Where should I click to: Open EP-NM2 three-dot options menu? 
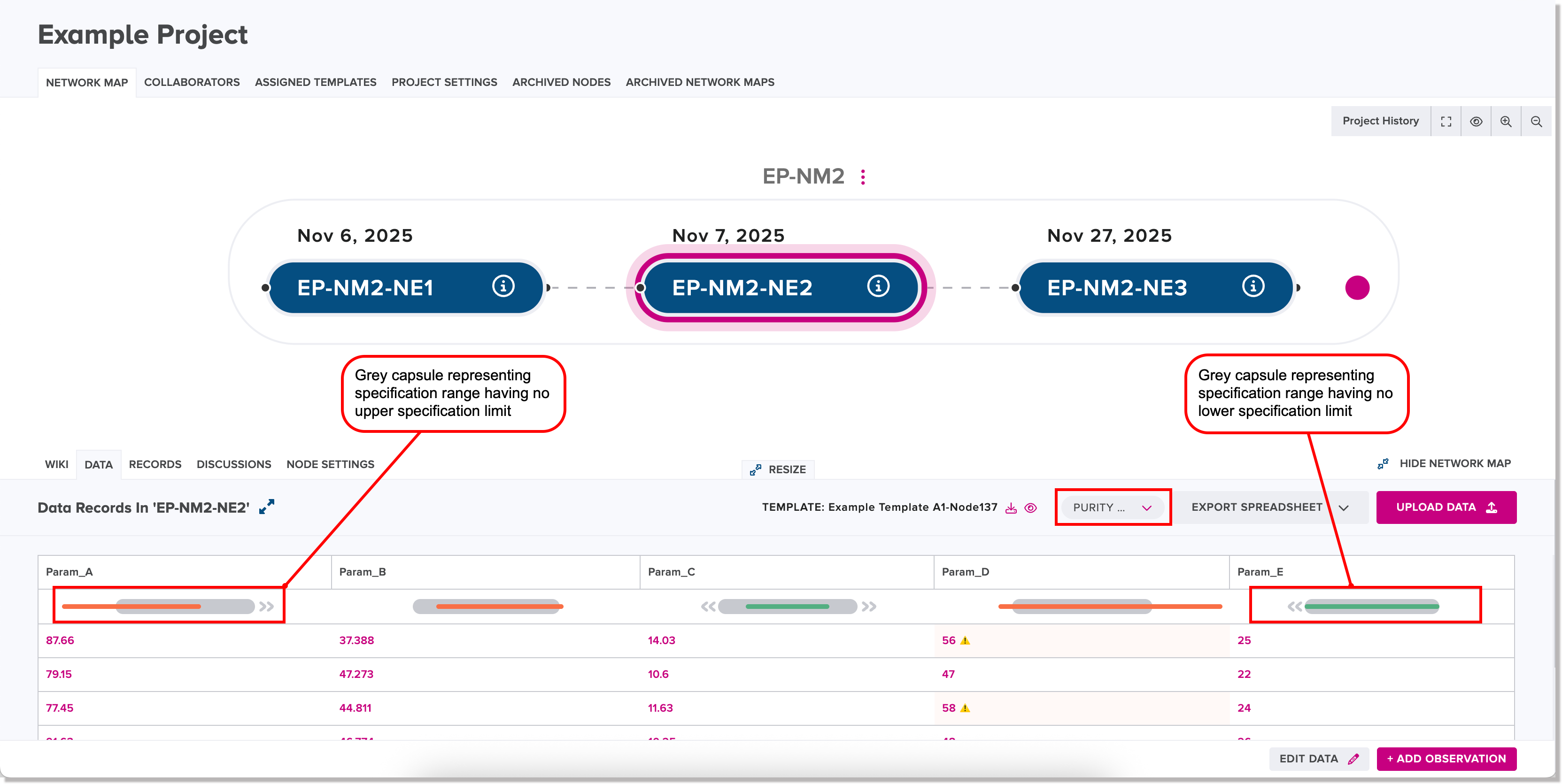pos(863,177)
